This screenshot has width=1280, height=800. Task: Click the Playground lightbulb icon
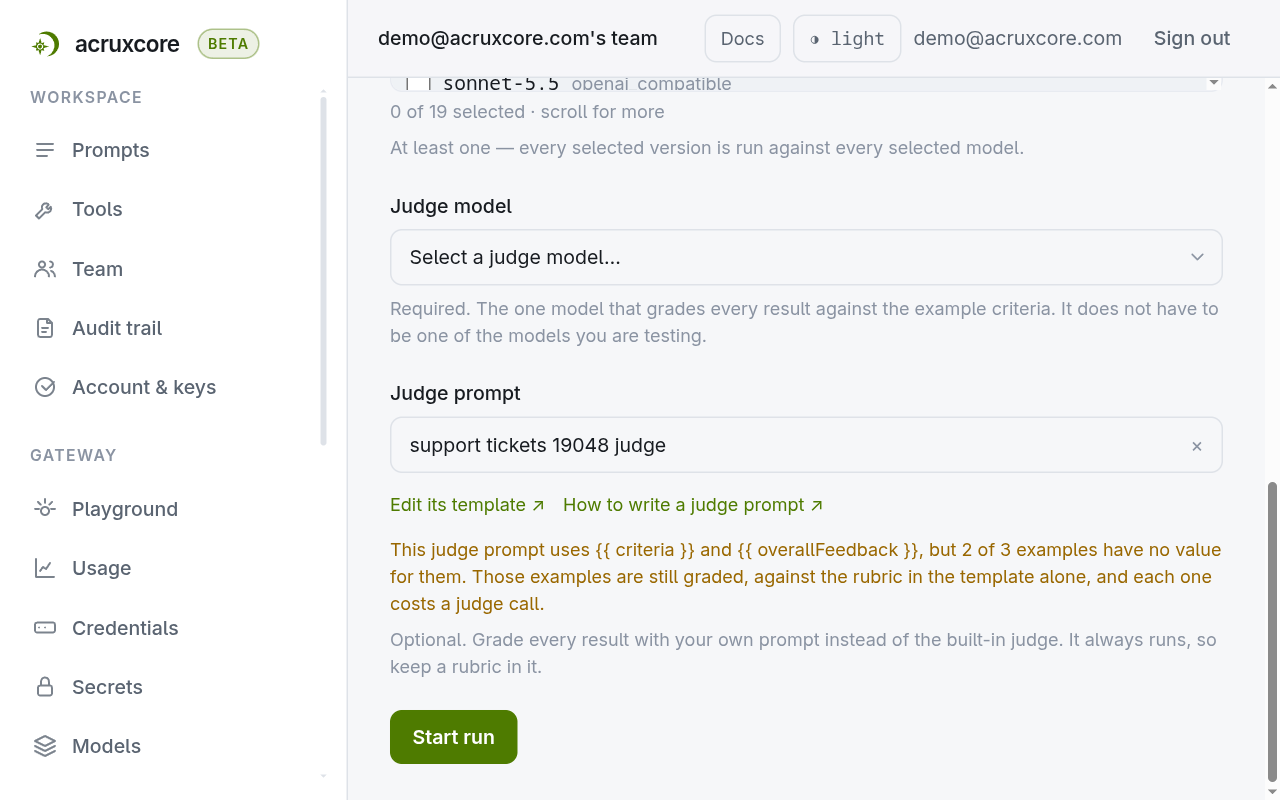45,509
